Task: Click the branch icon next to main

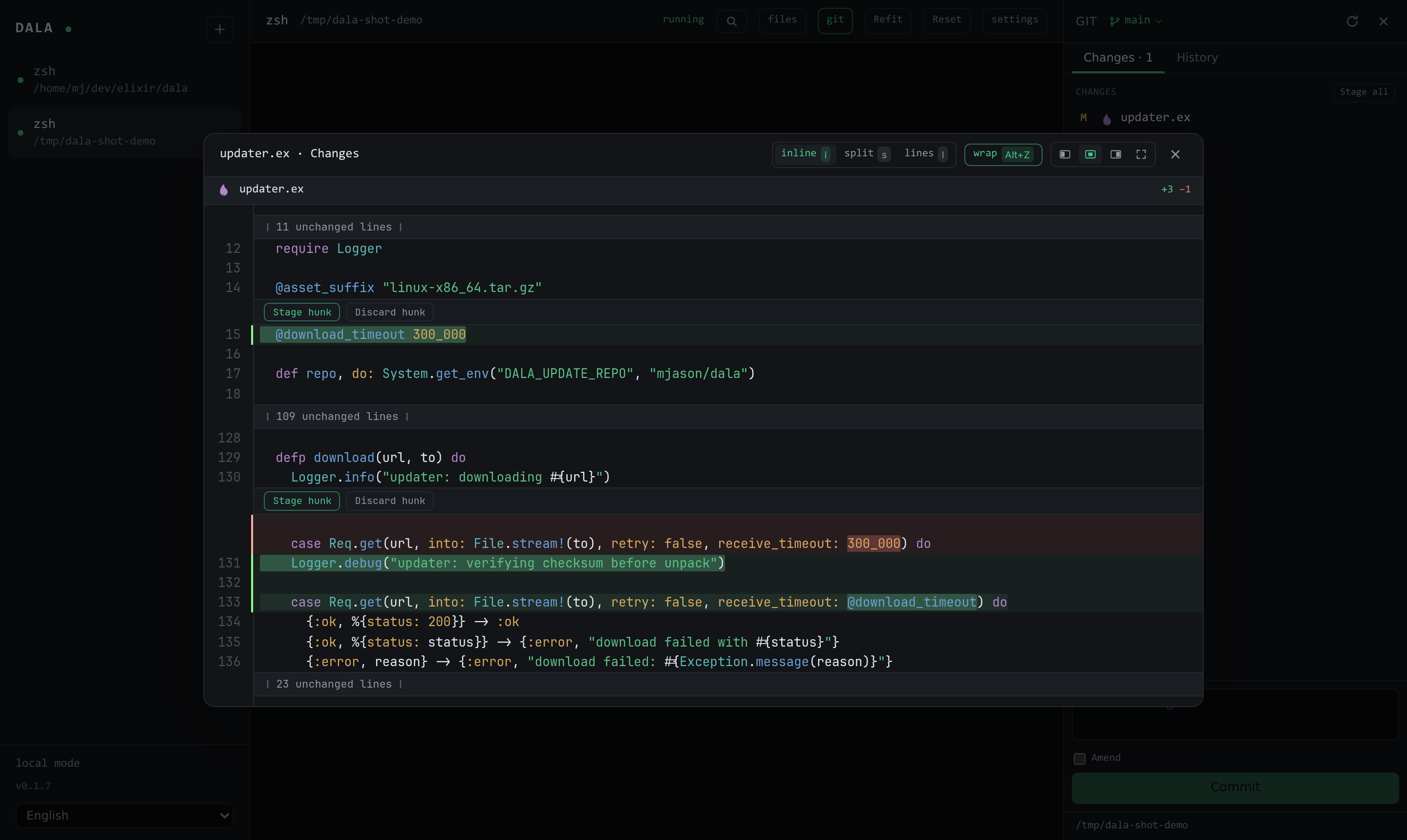Action: click(x=1114, y=21)
